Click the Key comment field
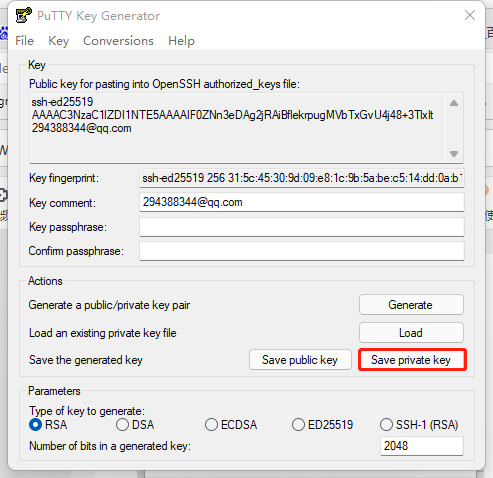Viewport: 493px width, 478px height. [302, 202]
